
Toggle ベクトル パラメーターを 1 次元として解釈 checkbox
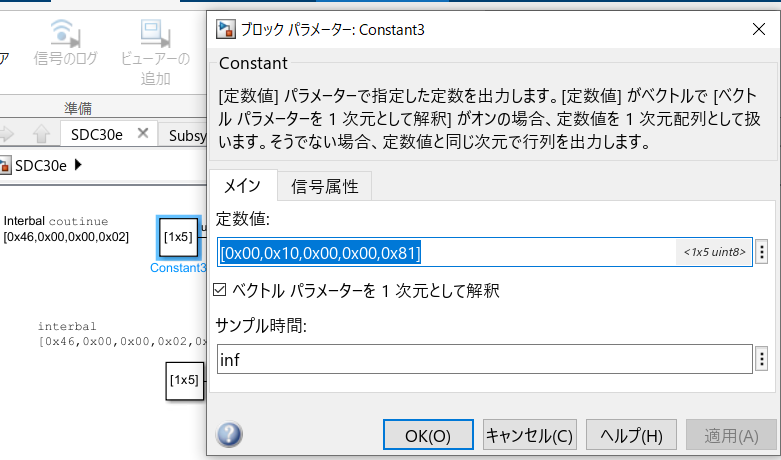click(x=220, y=290)
